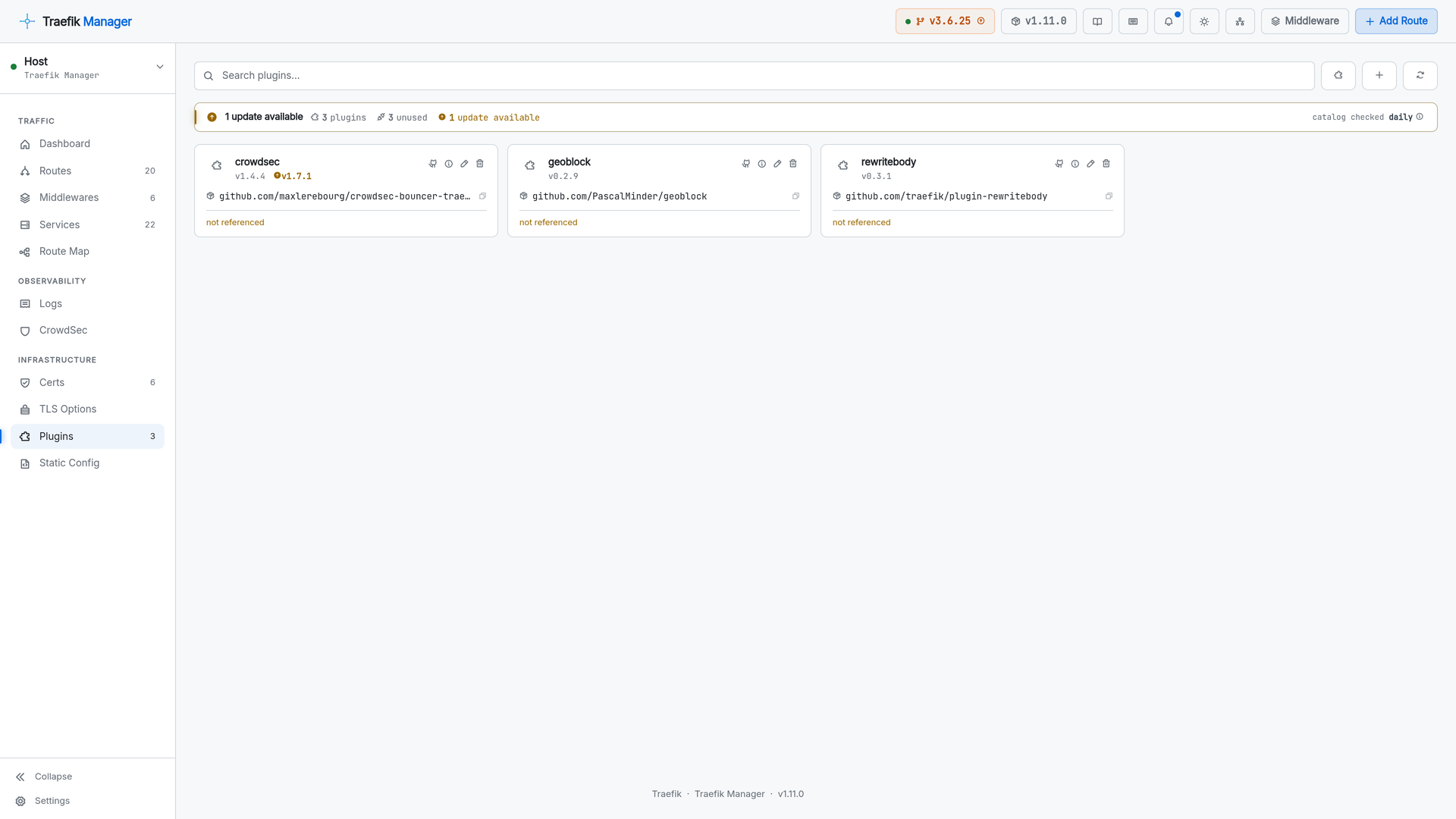Click the '1 update available' summary text
Screen dimensions: 1456x819
point(264,117)
